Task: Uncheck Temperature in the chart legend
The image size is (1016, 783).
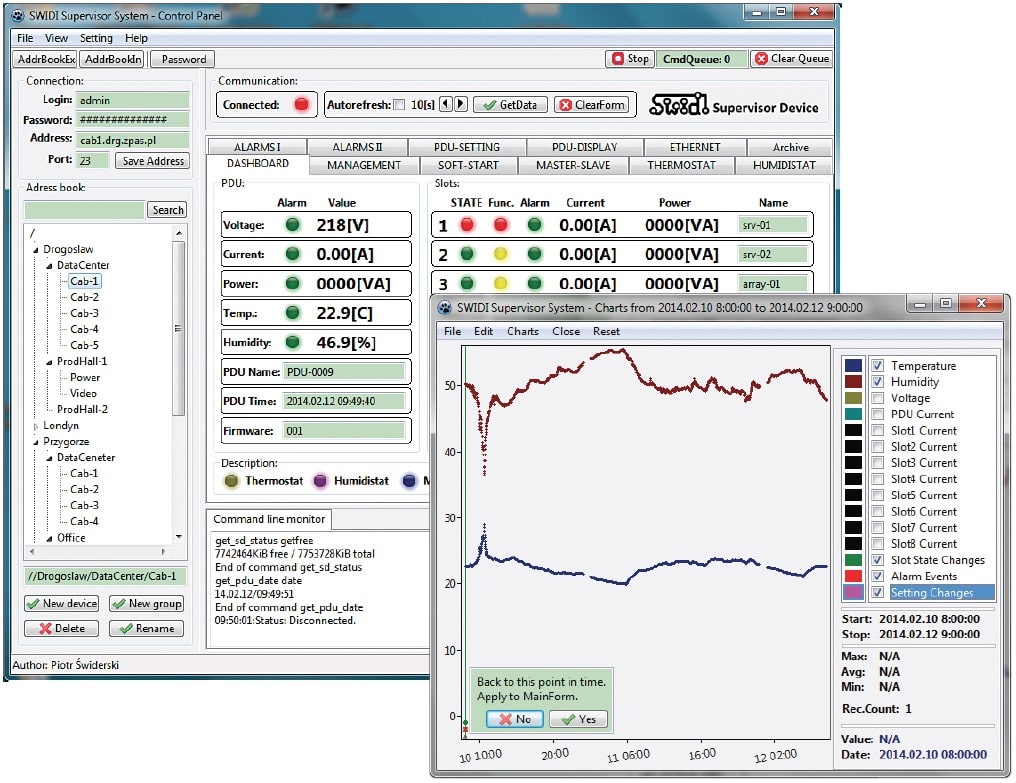Action: coord(878,366)
